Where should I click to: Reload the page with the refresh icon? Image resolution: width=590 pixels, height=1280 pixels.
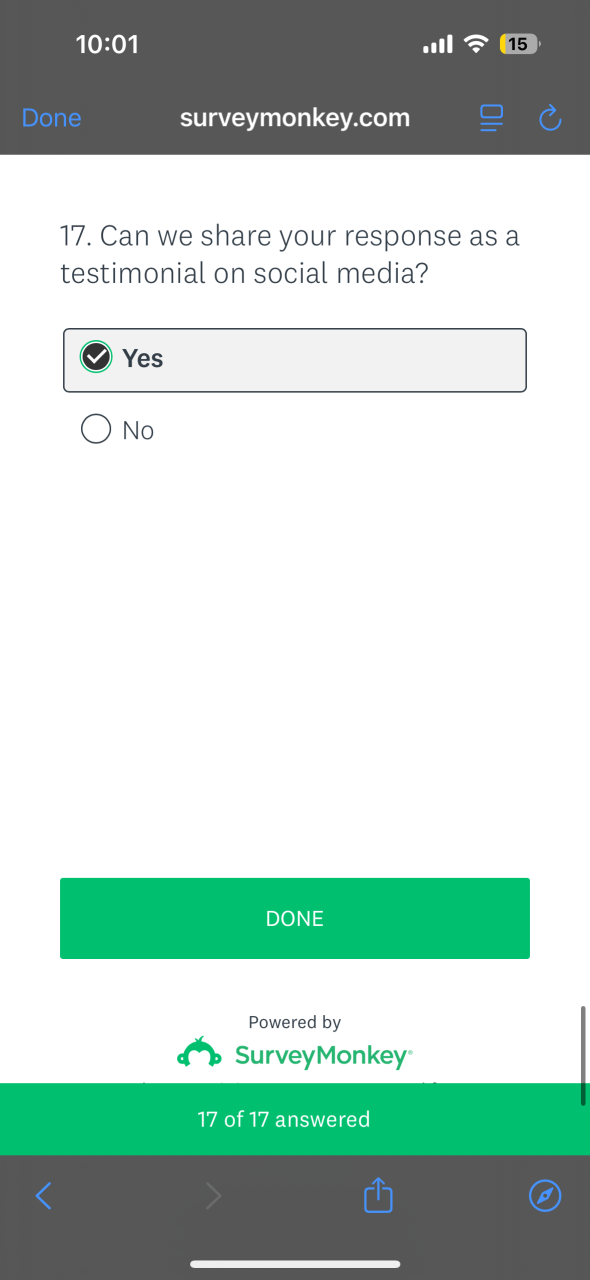pos(550,118)
